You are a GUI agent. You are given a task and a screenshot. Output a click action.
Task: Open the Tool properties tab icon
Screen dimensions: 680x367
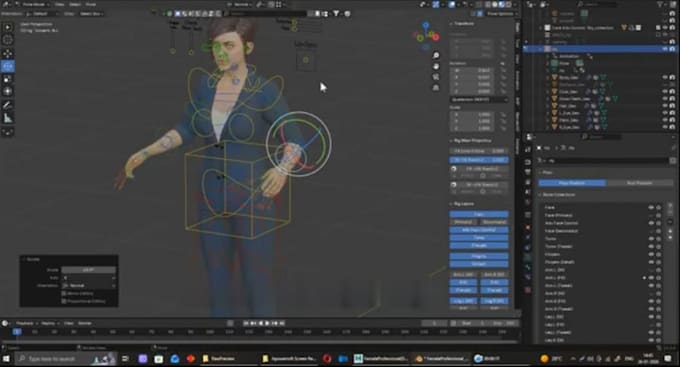click(x=528, y=150)
